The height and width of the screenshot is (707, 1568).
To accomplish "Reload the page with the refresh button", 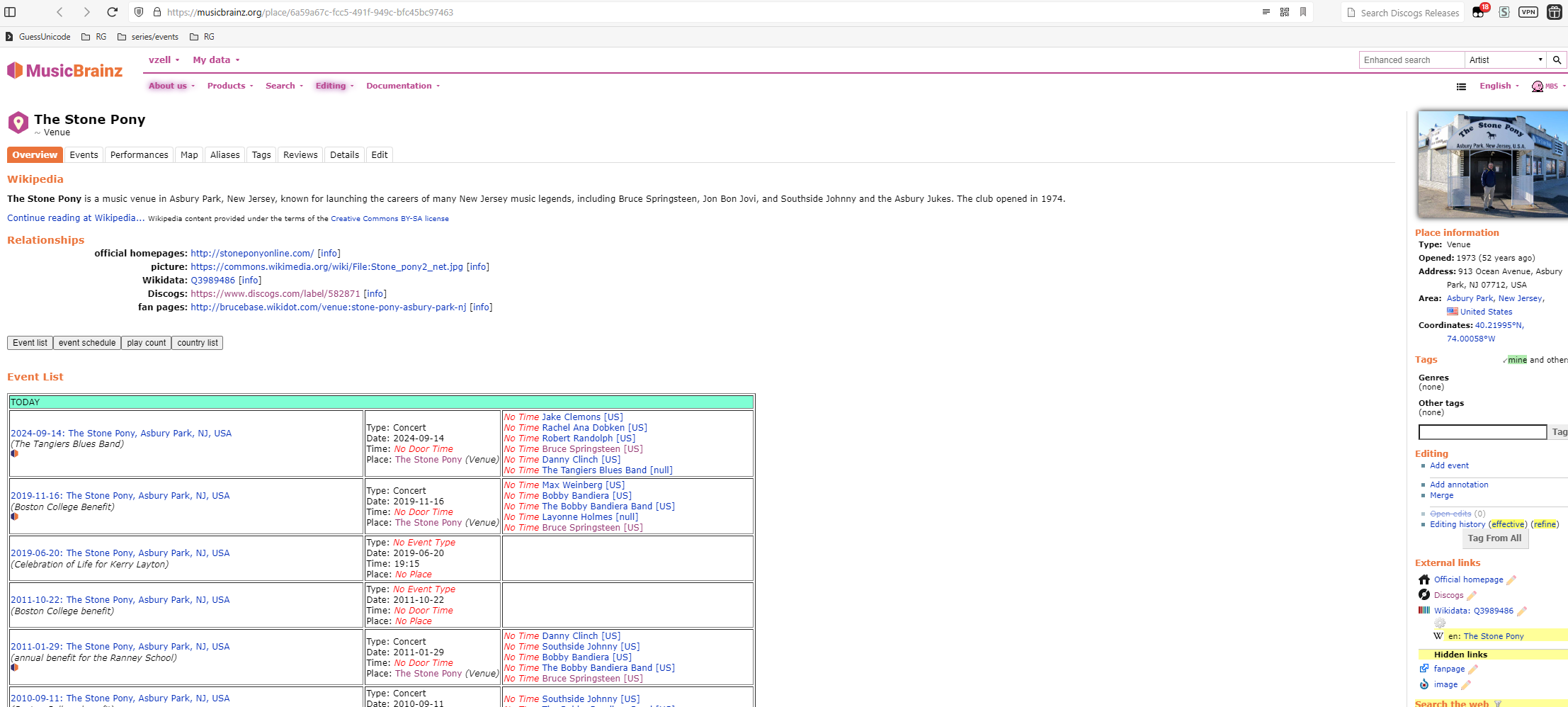I will pyautogui.click(x=112, y=12).
